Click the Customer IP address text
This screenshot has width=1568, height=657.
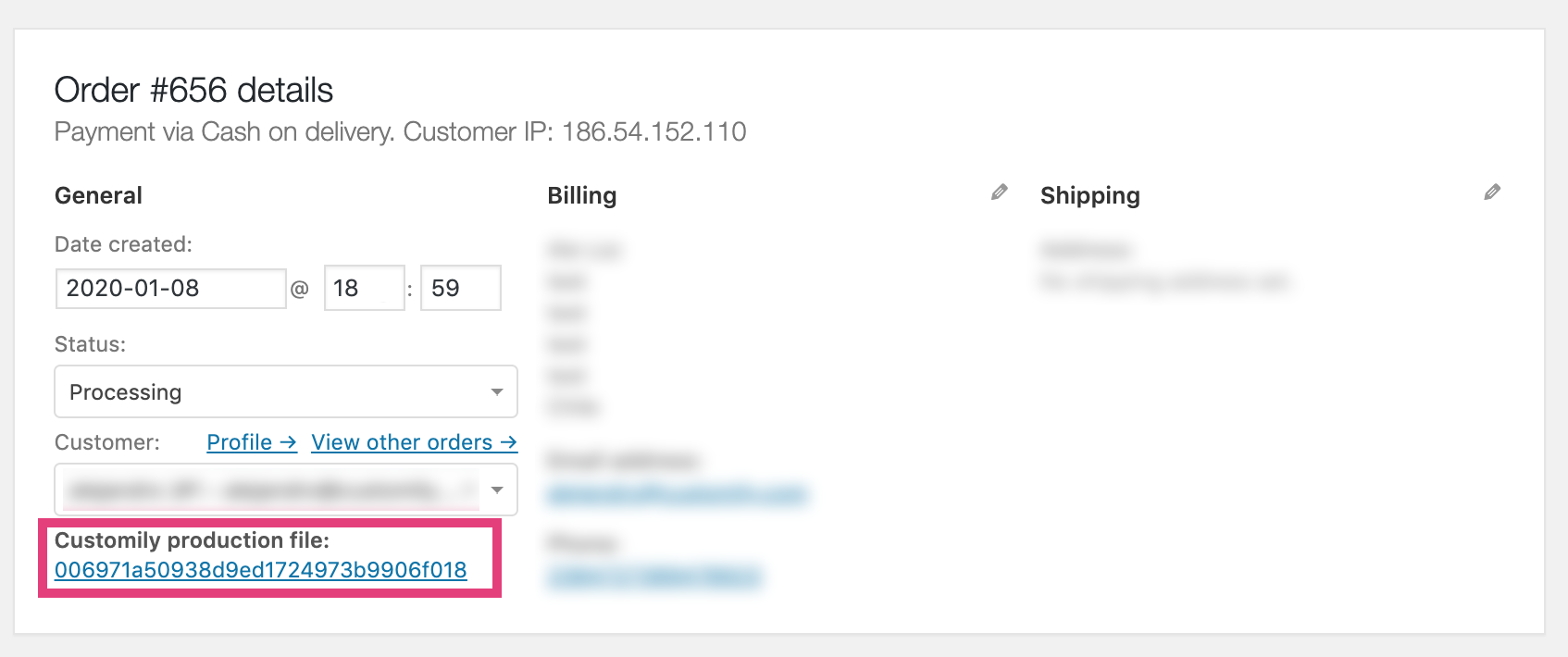(653, 132)
